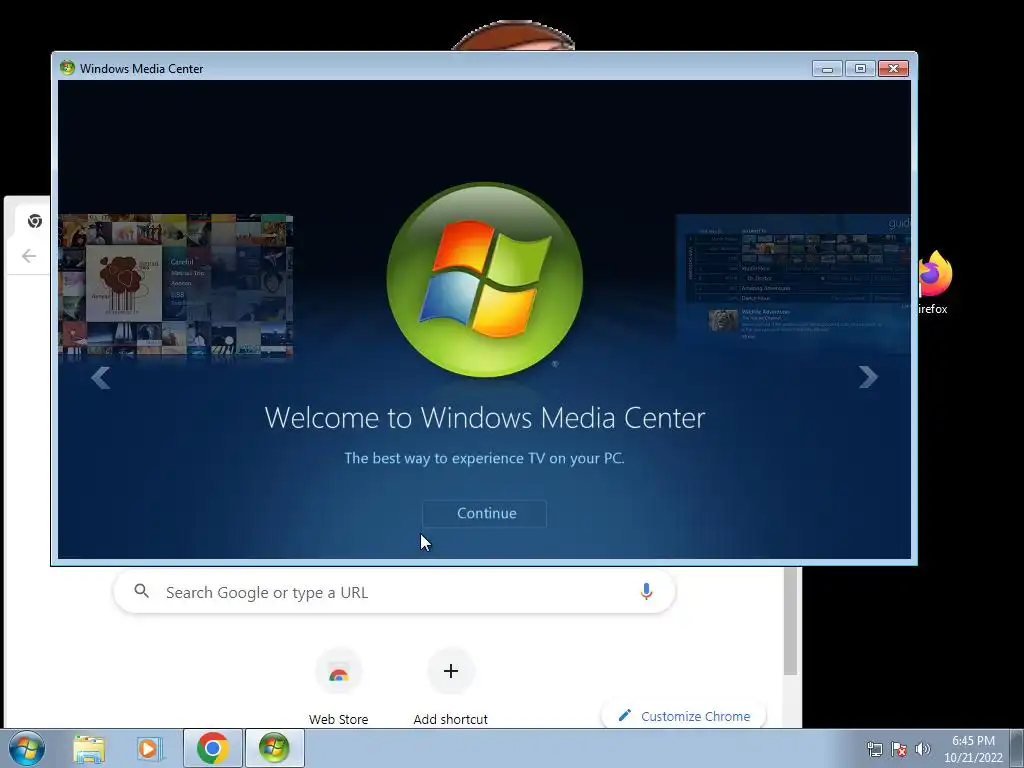Open the Web Store shortcut in Chrome

click(338, 687)
